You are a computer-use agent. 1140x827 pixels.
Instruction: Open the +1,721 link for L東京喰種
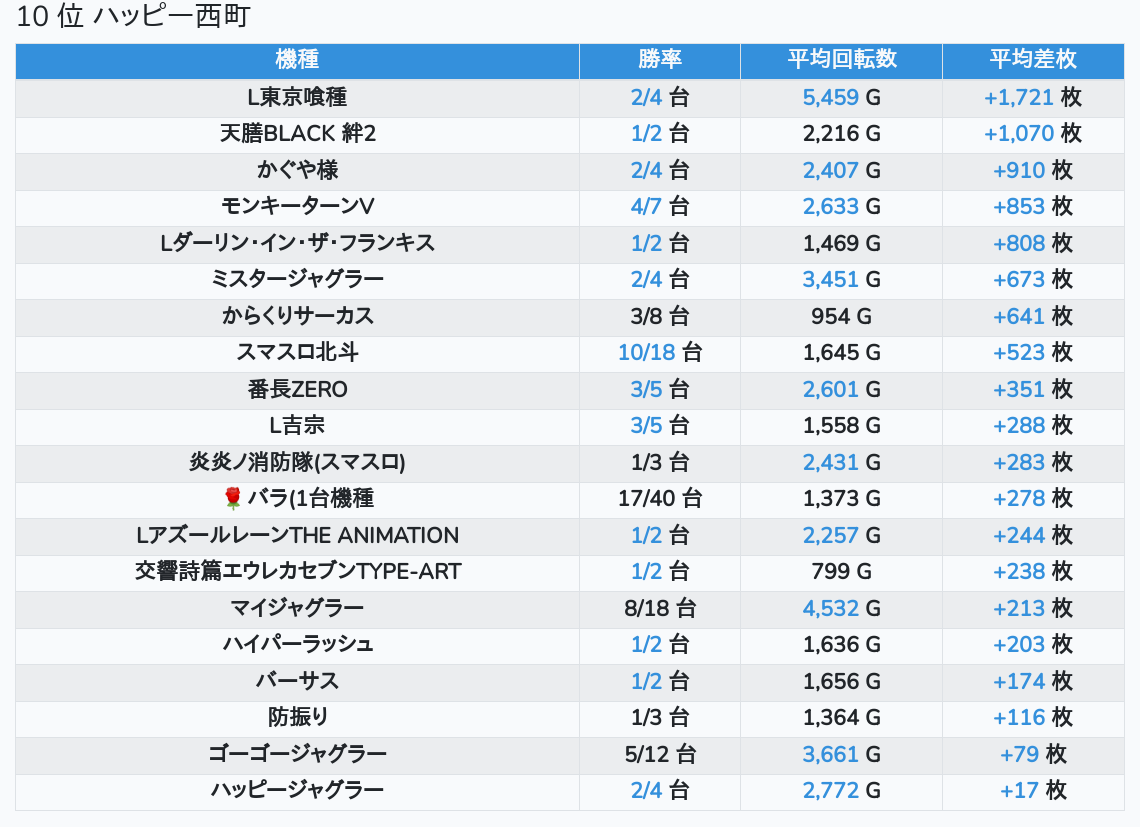(x=1018, y=97)
